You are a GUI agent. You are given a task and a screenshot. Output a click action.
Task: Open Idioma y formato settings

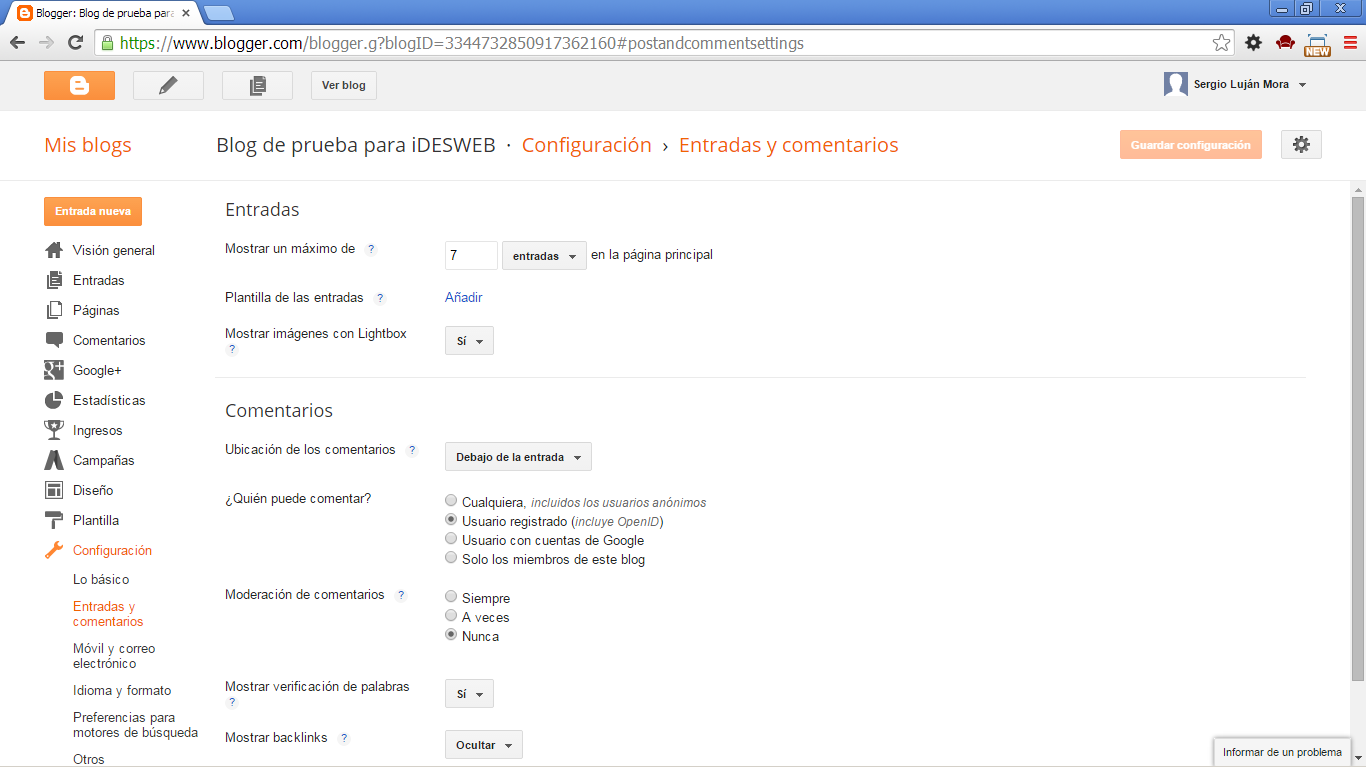click(122, 690)
